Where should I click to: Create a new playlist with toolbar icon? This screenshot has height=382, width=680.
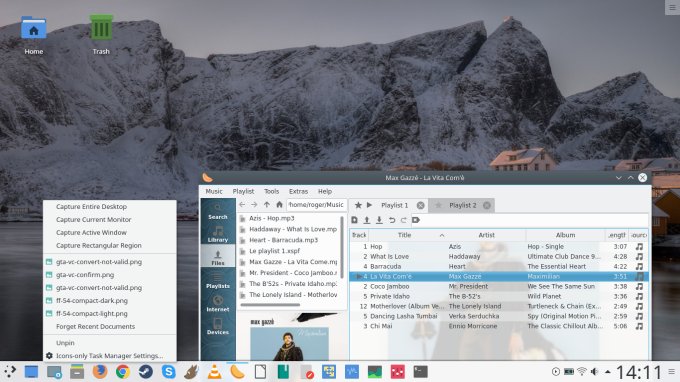pos(354,220)
